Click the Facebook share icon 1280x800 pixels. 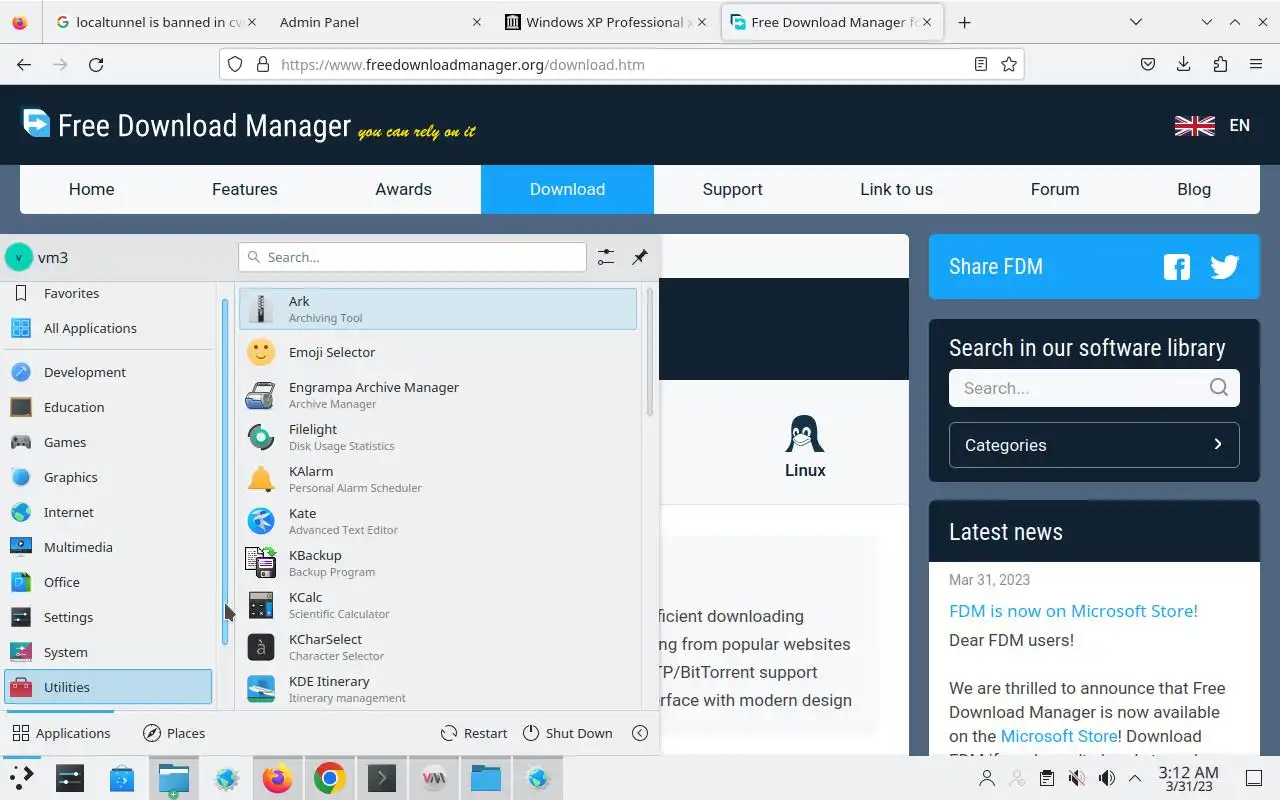(x=1177, y=267)
